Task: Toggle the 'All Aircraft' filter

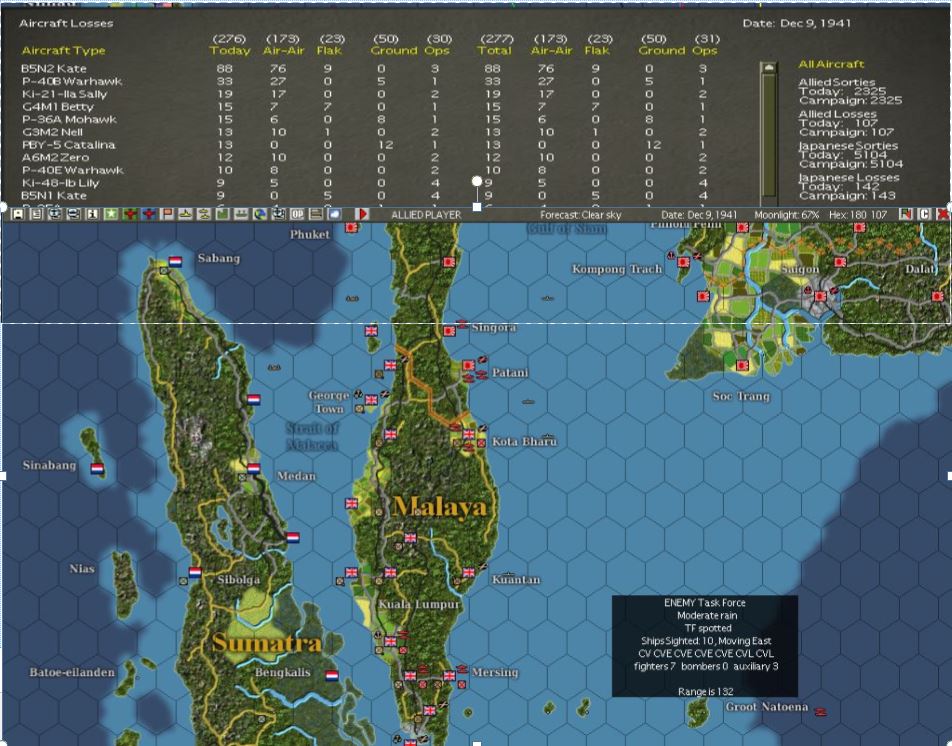Action: (831, 64)
